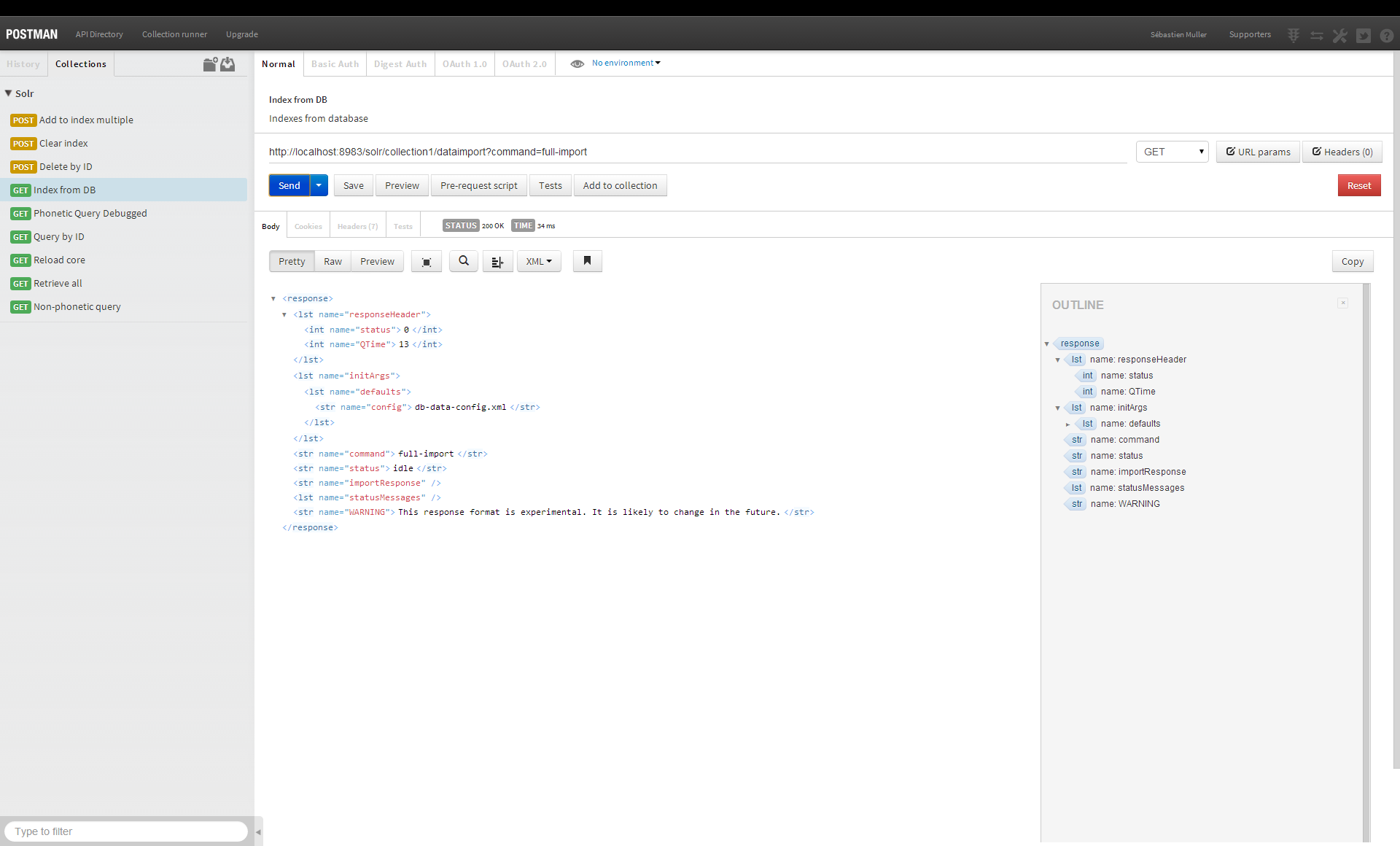1400x846 pixels.
Task: Click the Type to filter box
Action: (126, 831)
